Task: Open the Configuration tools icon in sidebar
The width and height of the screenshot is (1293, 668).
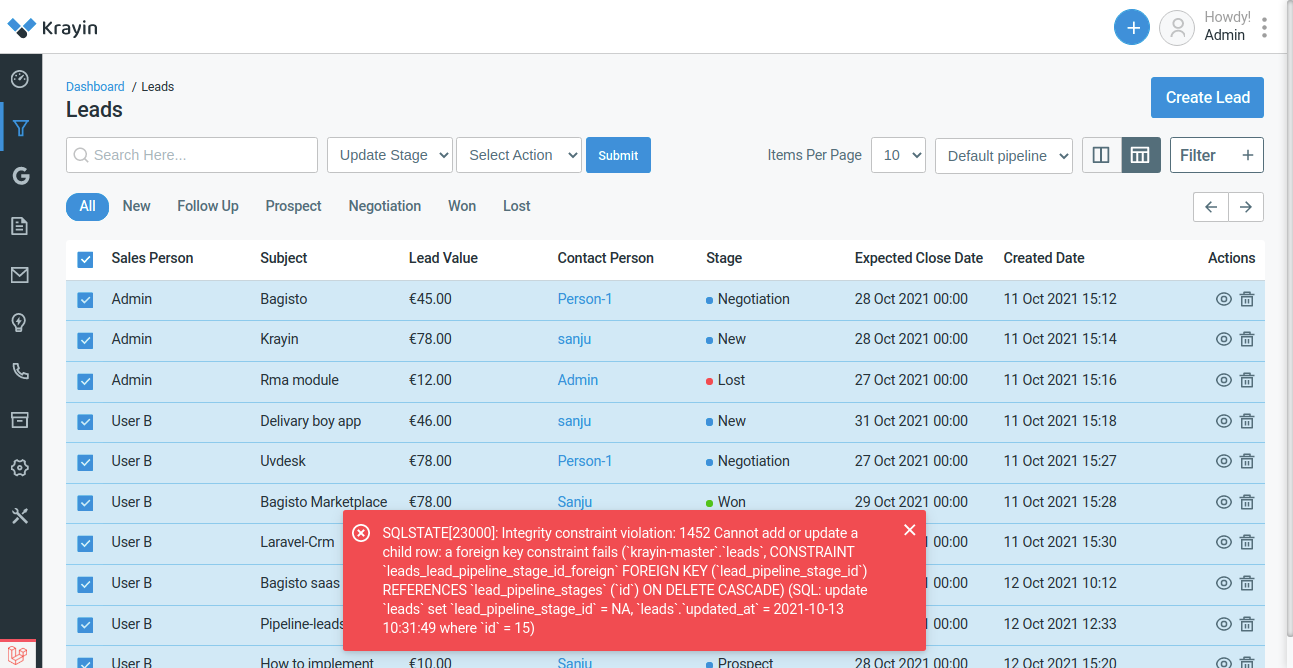Action: (20, 516)
